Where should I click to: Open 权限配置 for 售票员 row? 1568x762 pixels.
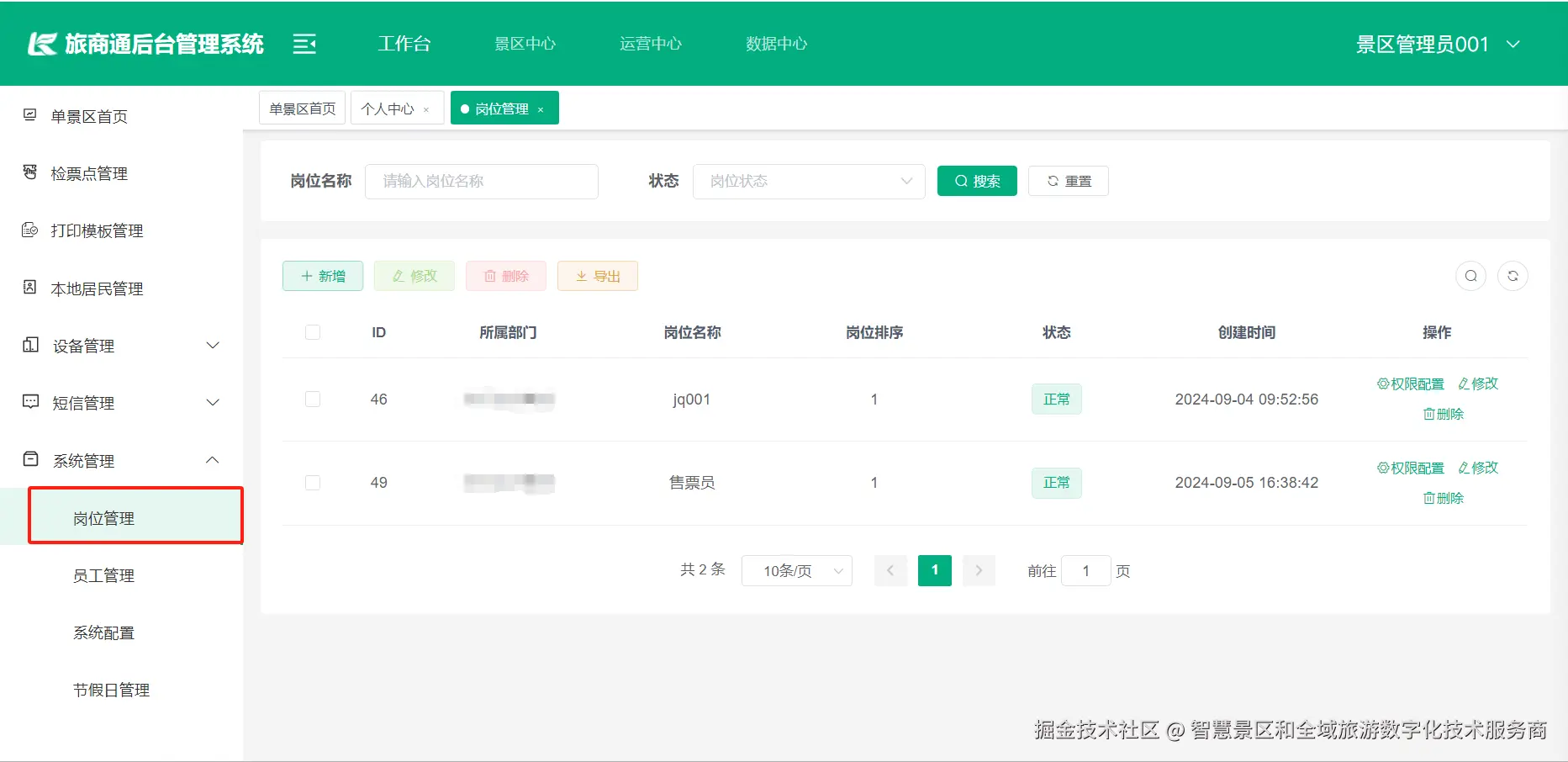tap(1411, 468)
